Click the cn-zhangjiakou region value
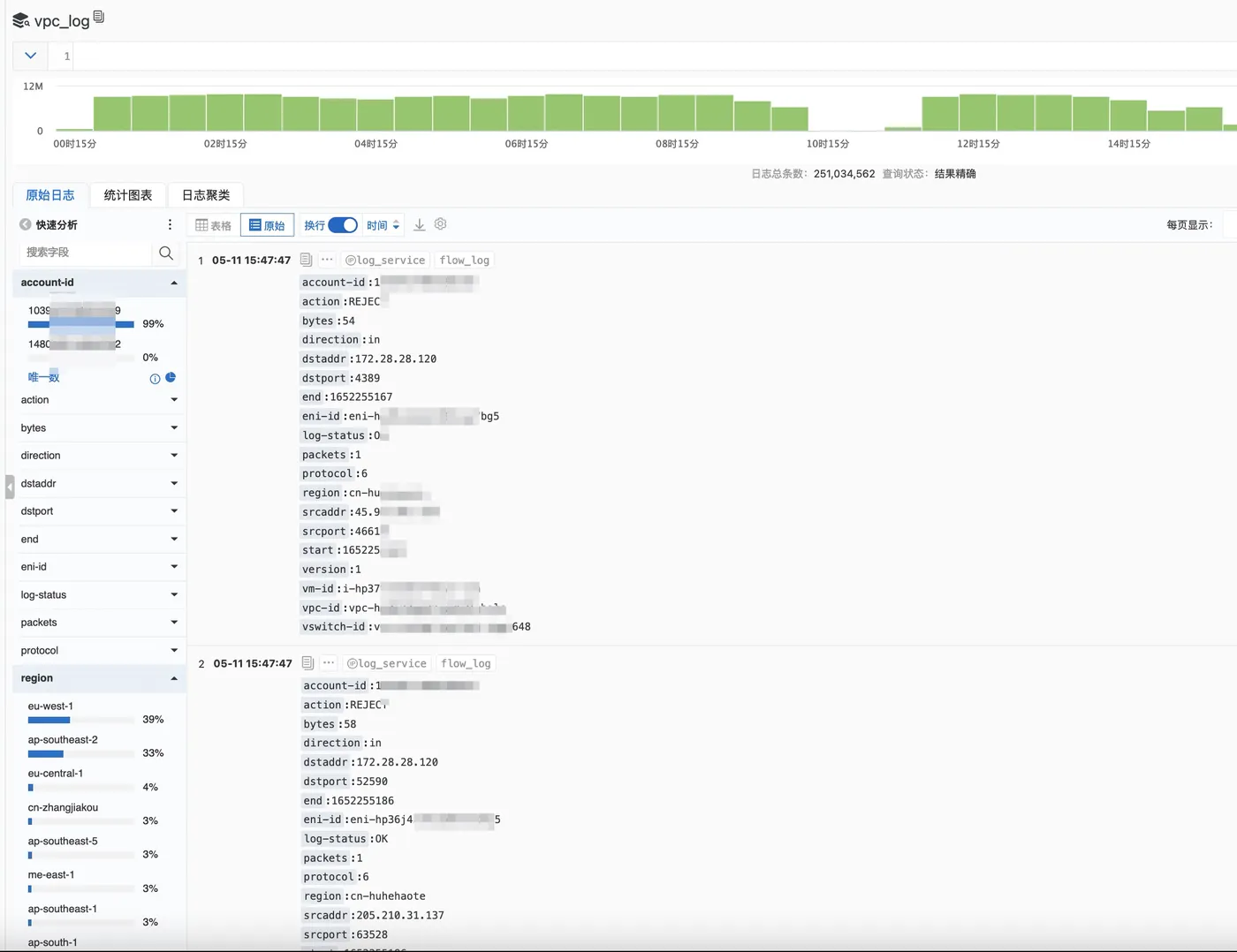Image resolution: width=1237 pixels, height=952 pixels. tap(63, 807)
